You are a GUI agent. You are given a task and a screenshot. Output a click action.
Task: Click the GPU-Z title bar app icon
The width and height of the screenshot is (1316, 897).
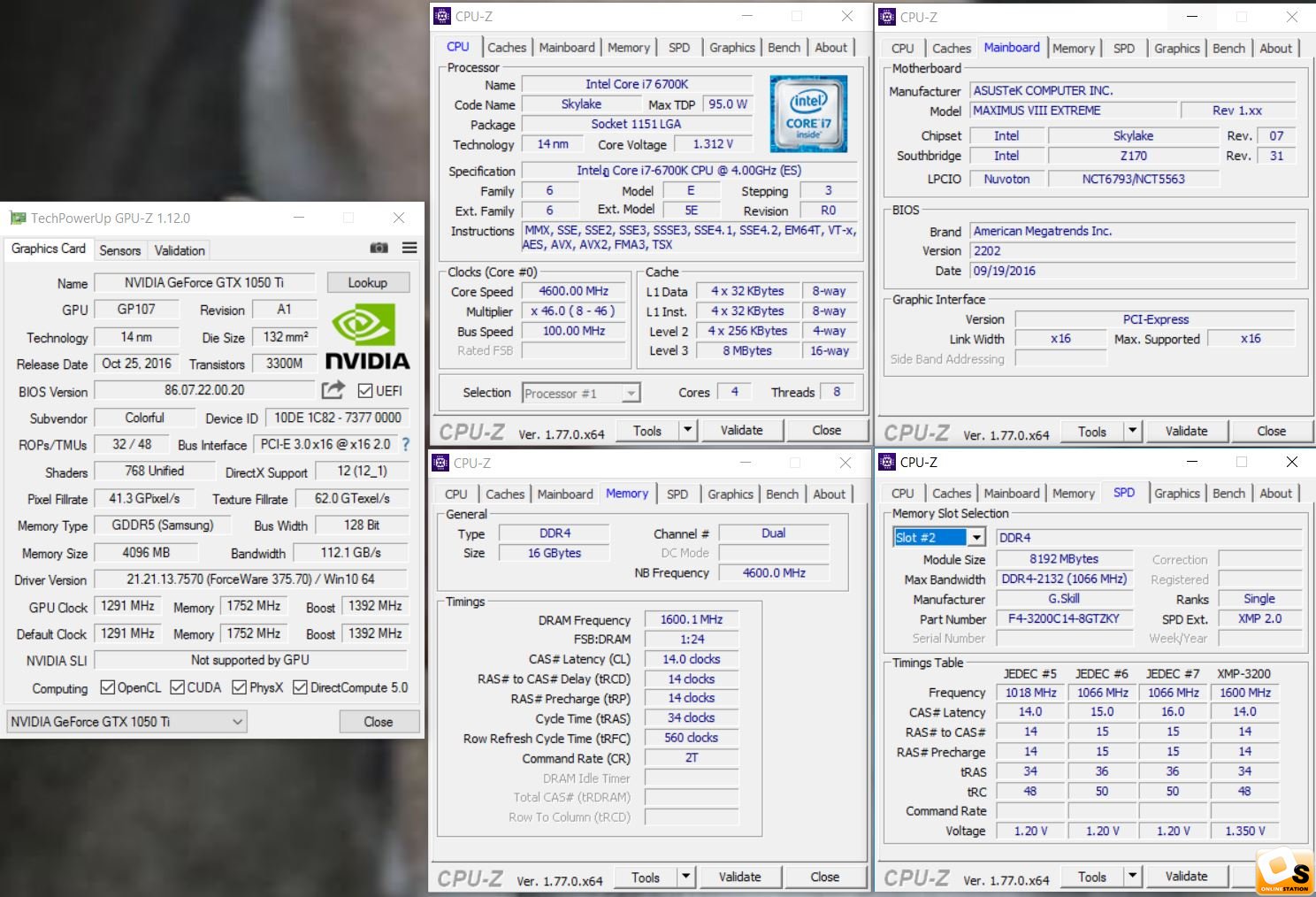[x=18, y=218]
